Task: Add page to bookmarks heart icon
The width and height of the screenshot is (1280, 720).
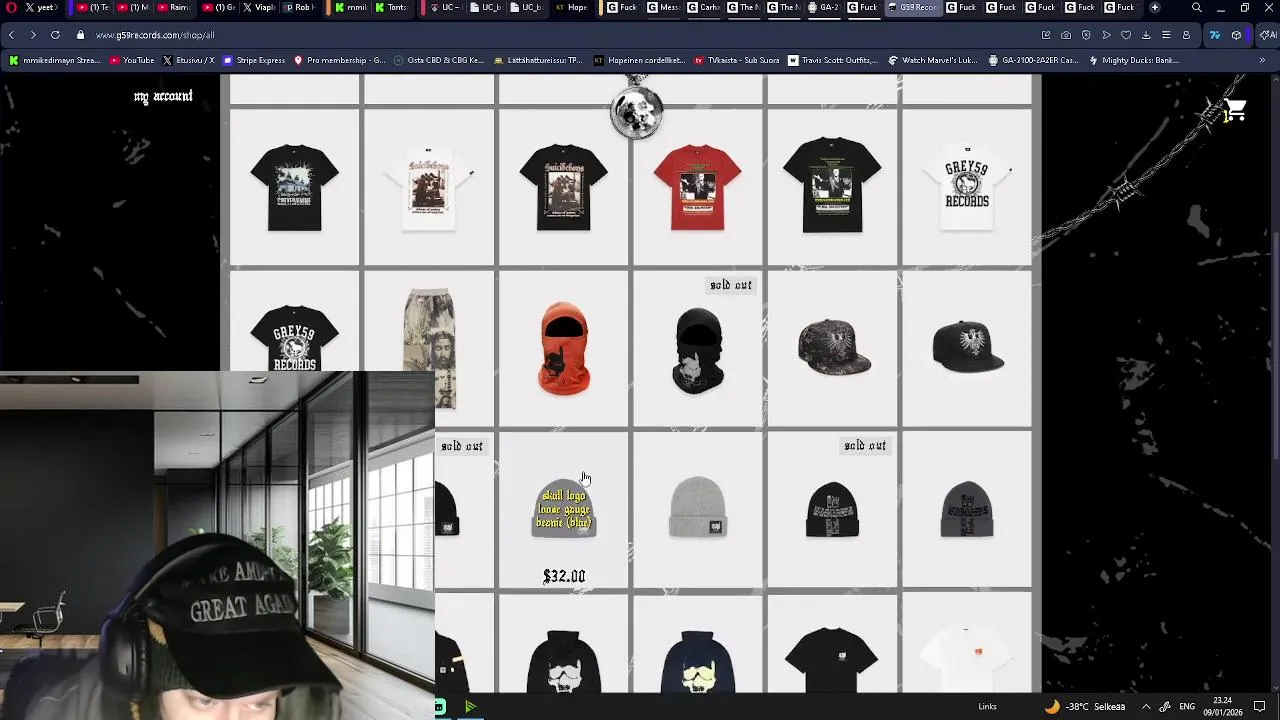Action: coord(1126,35)
